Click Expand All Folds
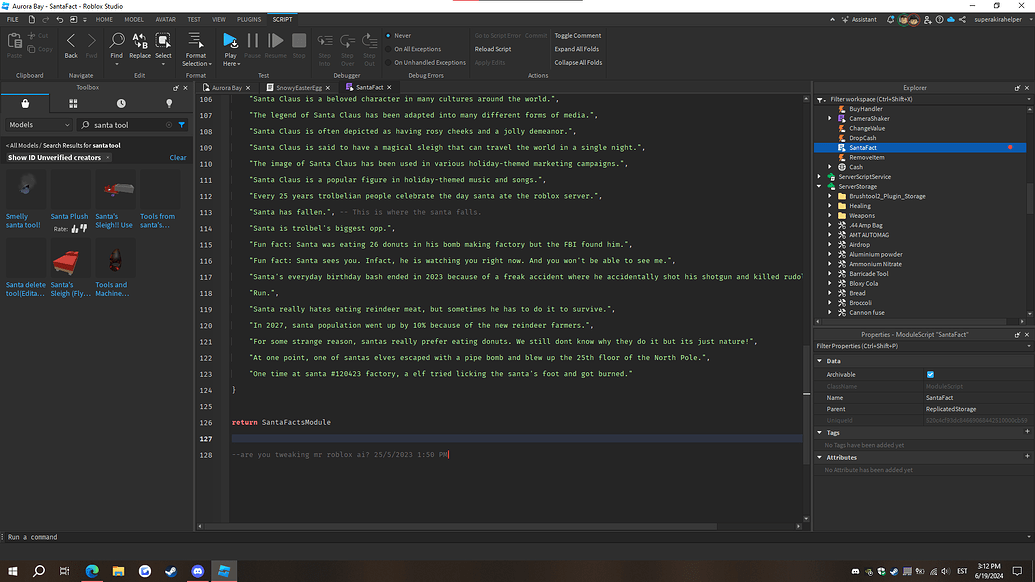 point(577,49)
